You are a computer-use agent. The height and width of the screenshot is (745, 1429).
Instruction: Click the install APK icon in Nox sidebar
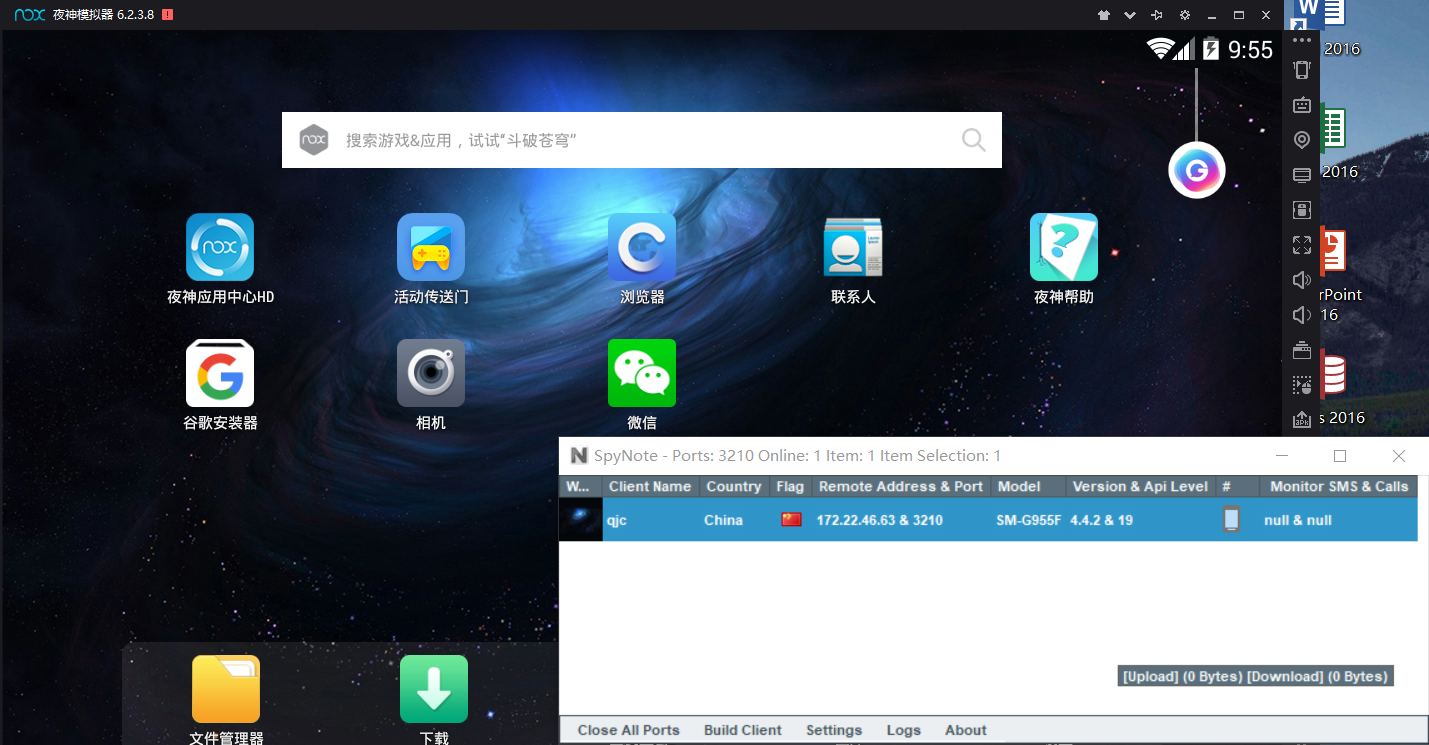pos(1301,419)
